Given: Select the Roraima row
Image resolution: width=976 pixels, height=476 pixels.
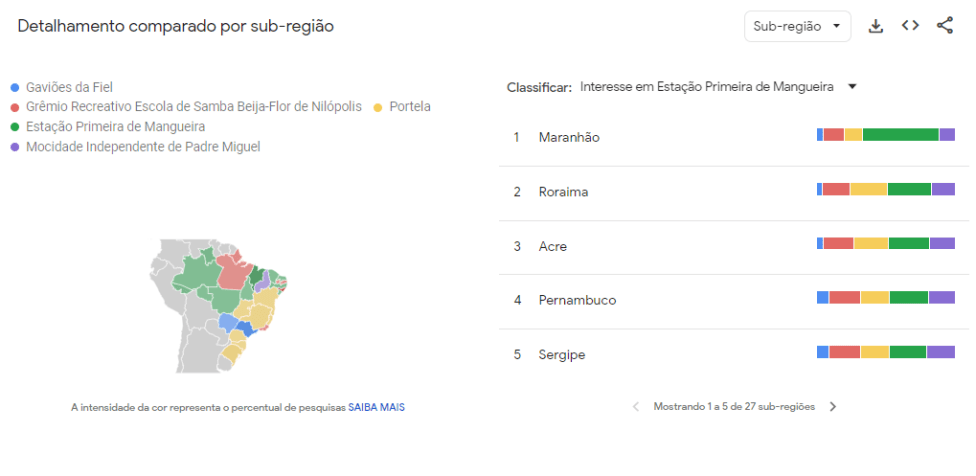Looking at the screenshot, I should 563,191.
